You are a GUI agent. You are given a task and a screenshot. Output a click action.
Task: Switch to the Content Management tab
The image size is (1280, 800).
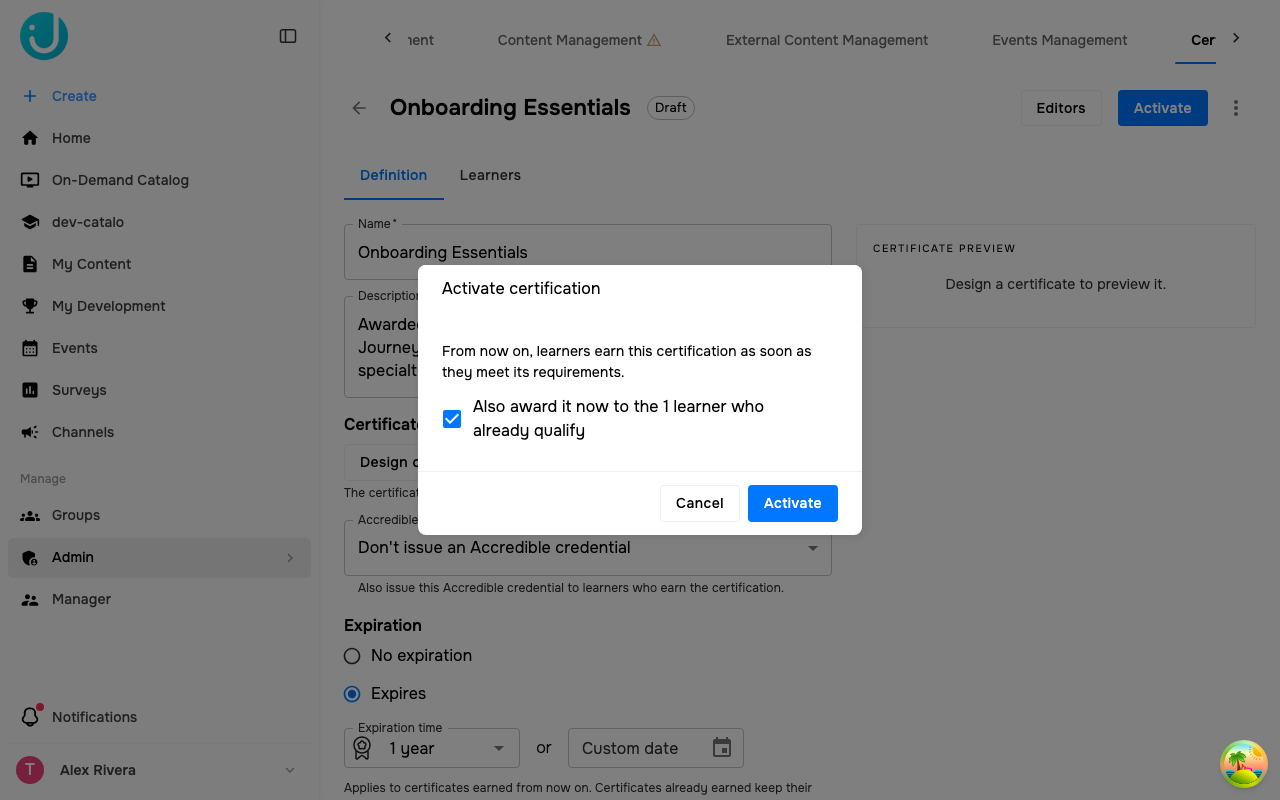(x=579, y=40)
